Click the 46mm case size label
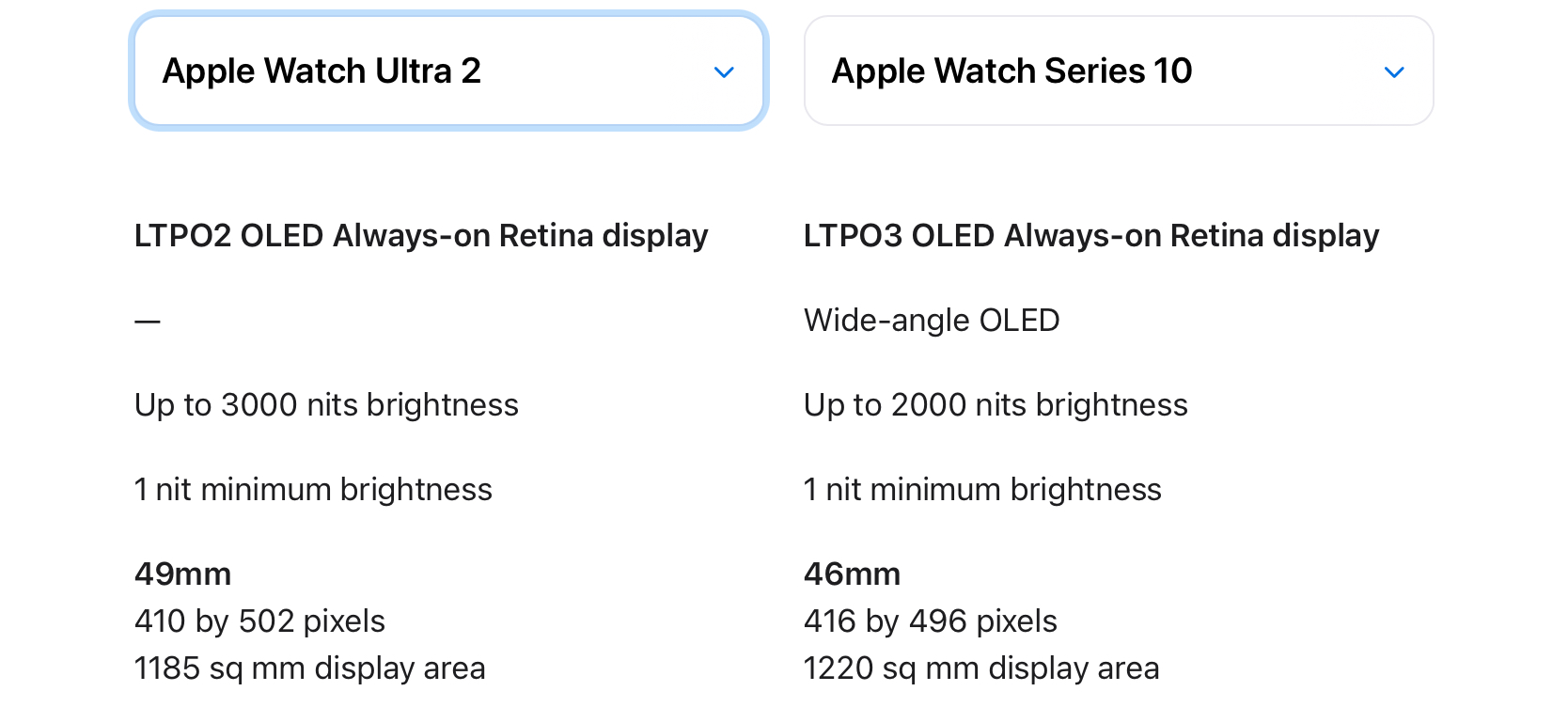Screen dimensions: 1568x723 852,574
